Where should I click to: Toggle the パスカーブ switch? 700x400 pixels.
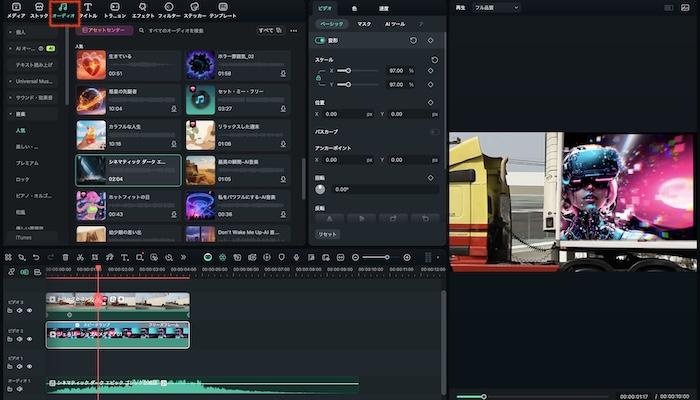tap(434, 131)
